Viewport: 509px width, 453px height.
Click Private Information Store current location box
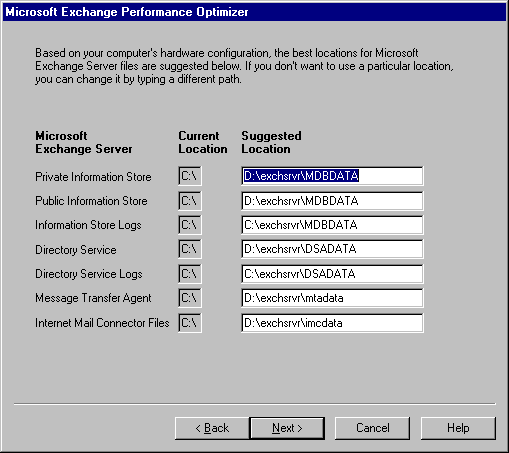pyautogui.click(x=190, y=176)
